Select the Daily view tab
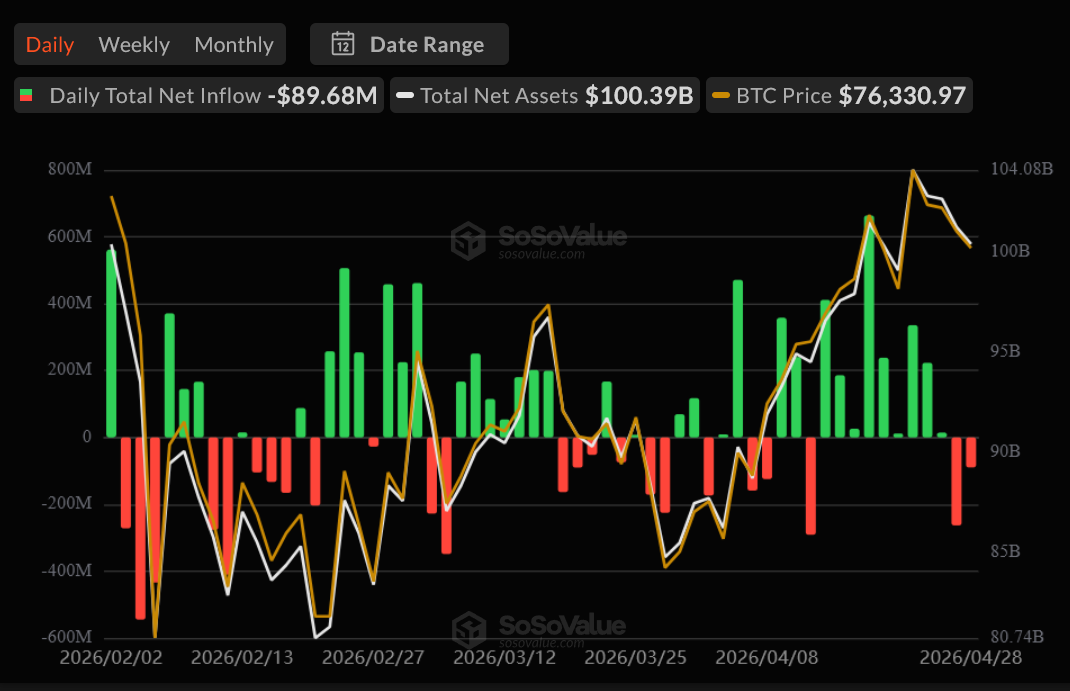The height and width of the screenshot is (691, 1070). (50, 44)
